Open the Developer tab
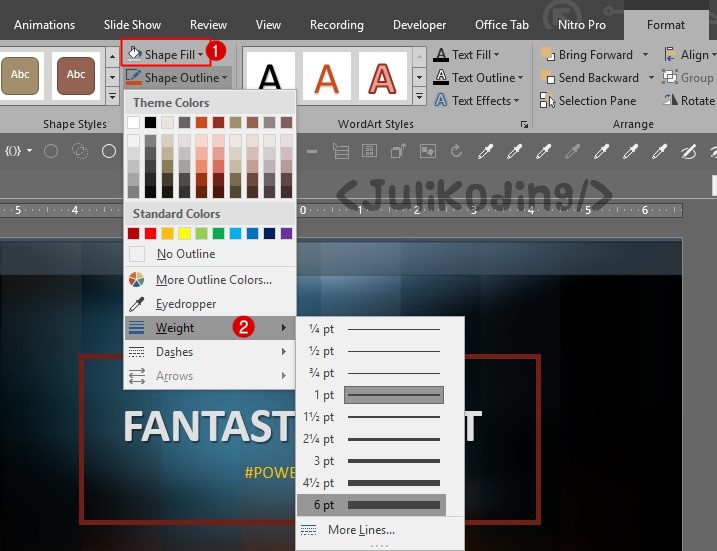This screenshot has height=551, width=717. 419,25
